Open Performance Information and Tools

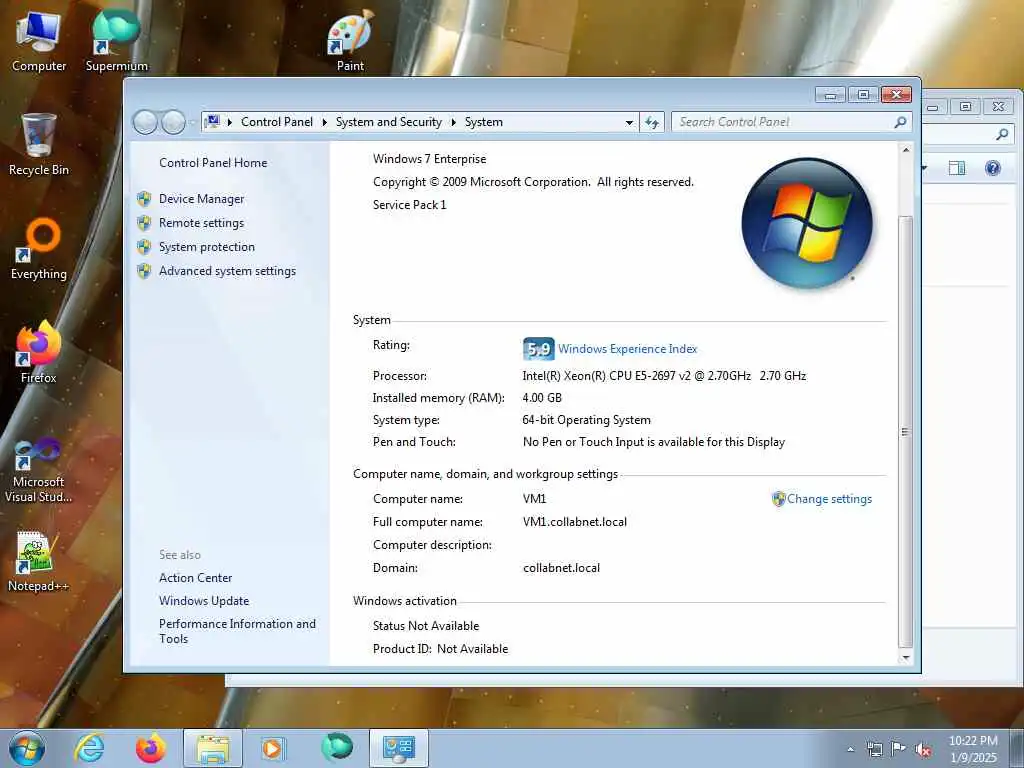pos(237,632)
